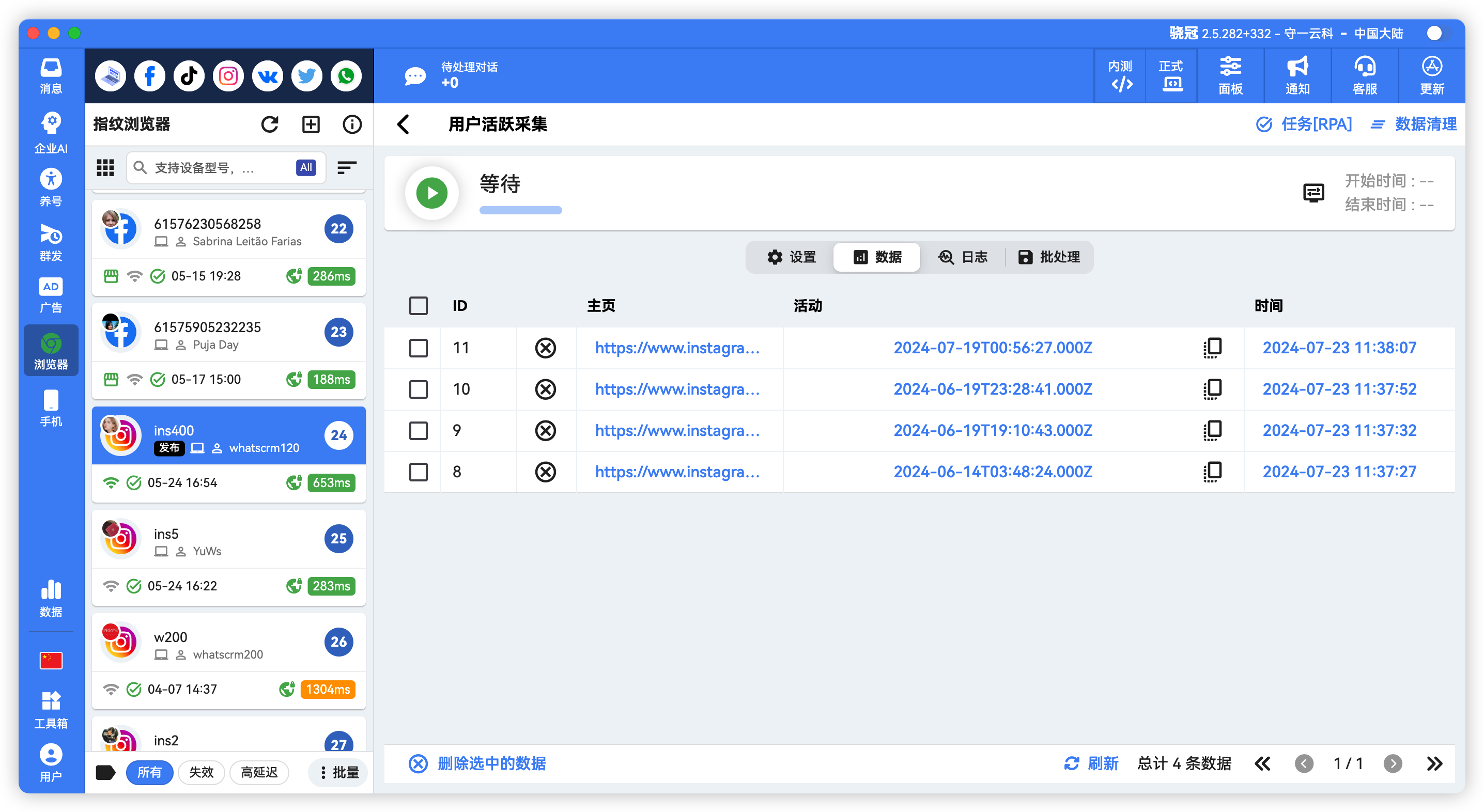This screenshot has height=812, width=1484.
Task: Open the 批量 batch actions menu
Action: pos(337,772)
